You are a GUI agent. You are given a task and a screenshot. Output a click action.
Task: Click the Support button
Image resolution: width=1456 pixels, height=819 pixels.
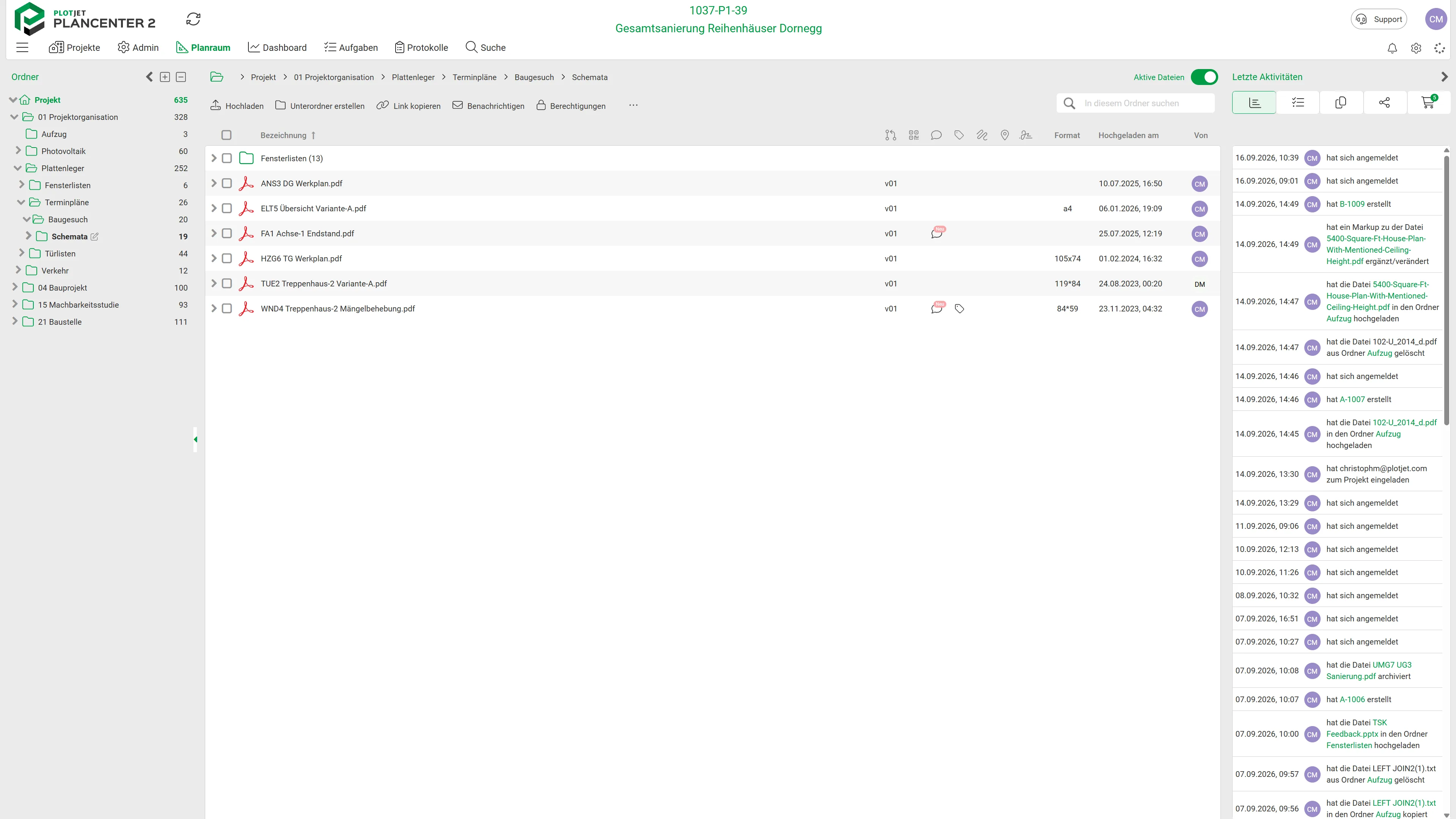1379,19
